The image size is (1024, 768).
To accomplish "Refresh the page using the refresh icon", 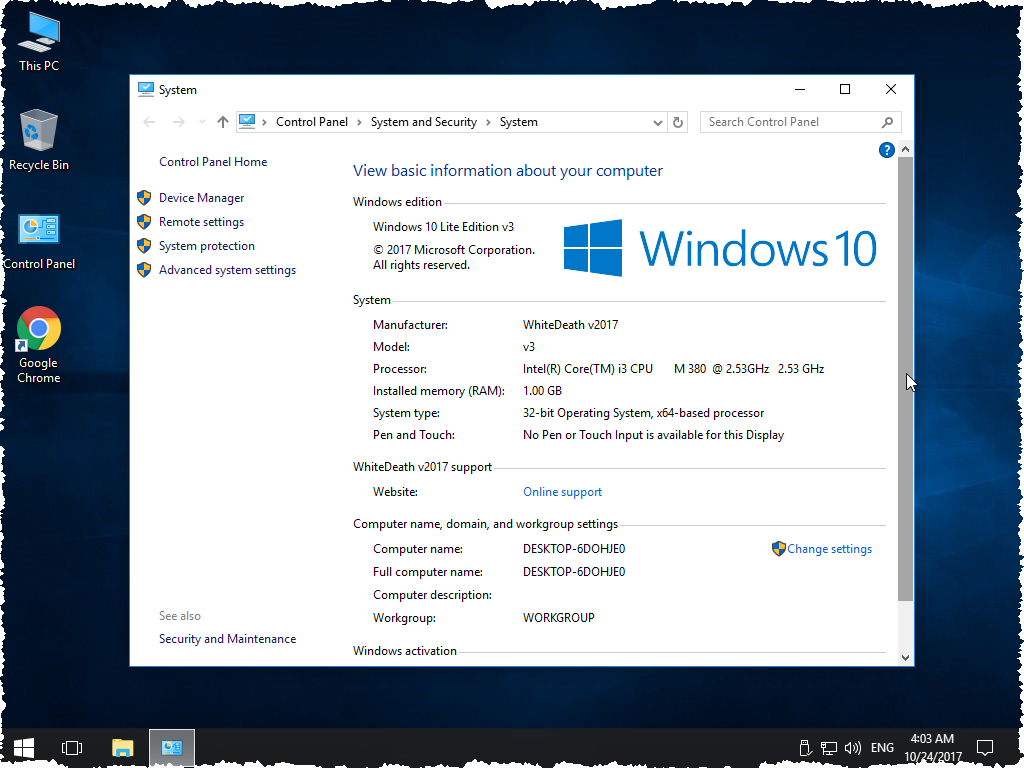I will tap(678, 121).
